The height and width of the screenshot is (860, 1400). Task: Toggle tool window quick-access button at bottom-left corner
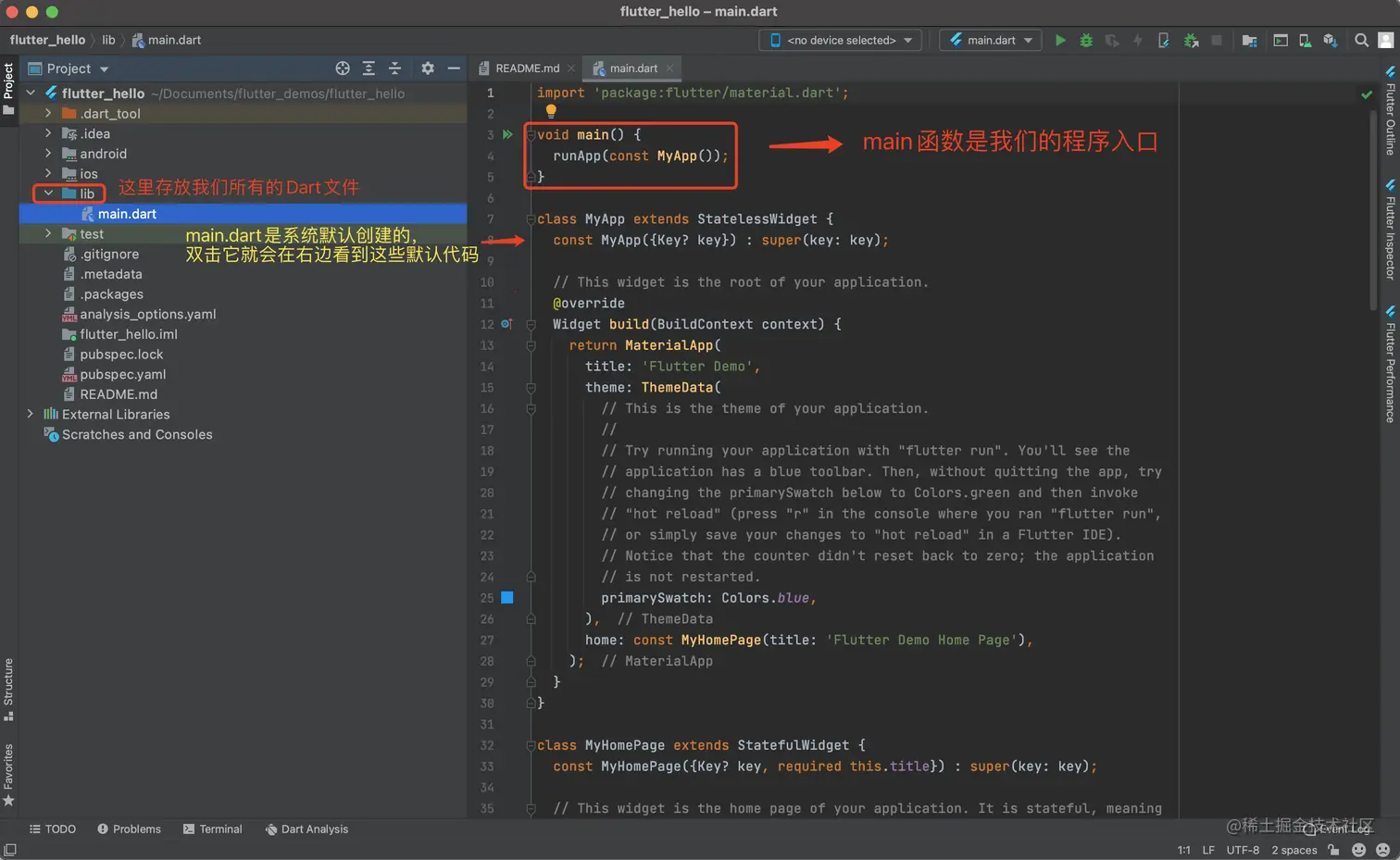click(x=10, y=850)
